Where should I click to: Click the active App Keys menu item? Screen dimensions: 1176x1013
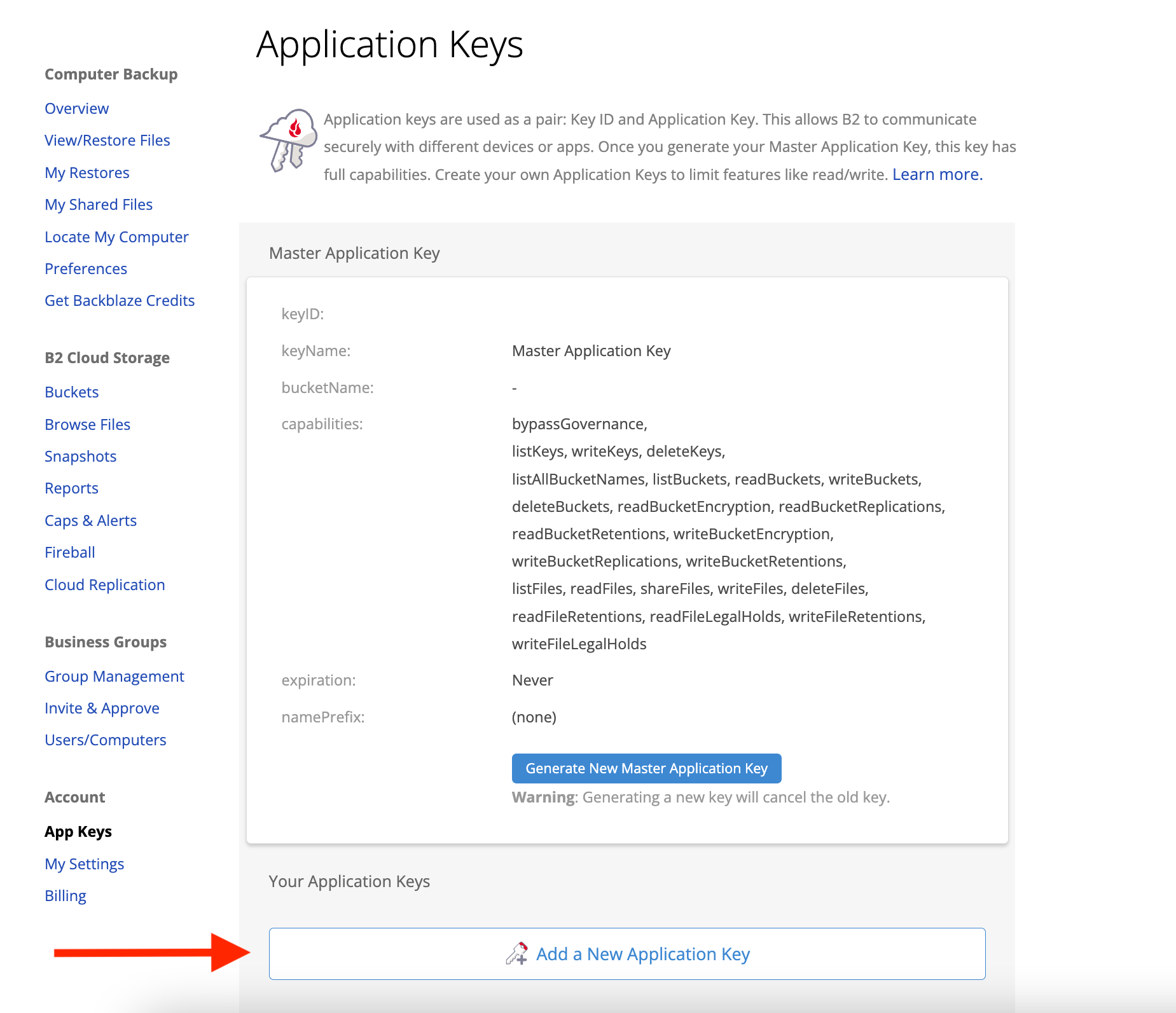pyautogui.click(x=78, y=832)
